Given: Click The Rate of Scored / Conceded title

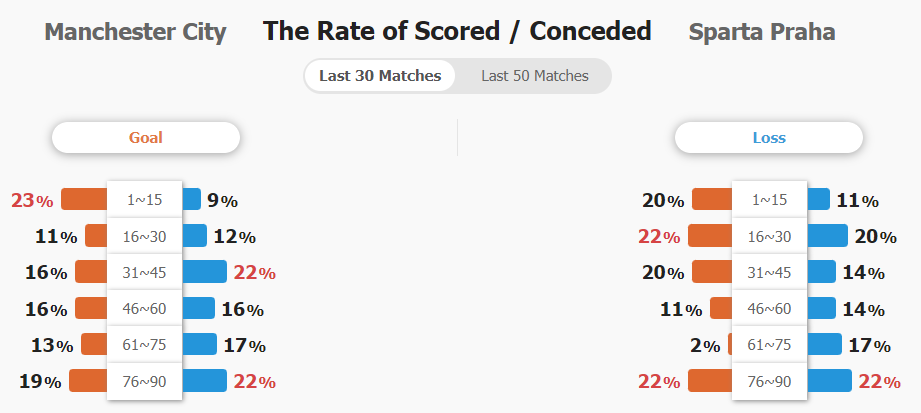Looking at the screenshot, I should (x=457, y=31).
